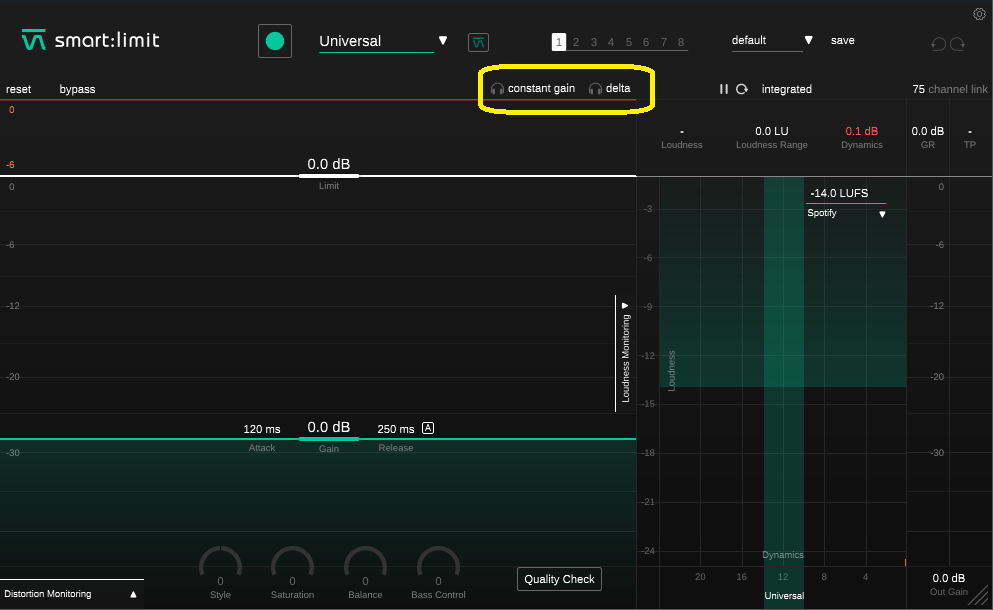Select state slot 3
The height and width of the screenshot is (610, 993).
(593, 42)
